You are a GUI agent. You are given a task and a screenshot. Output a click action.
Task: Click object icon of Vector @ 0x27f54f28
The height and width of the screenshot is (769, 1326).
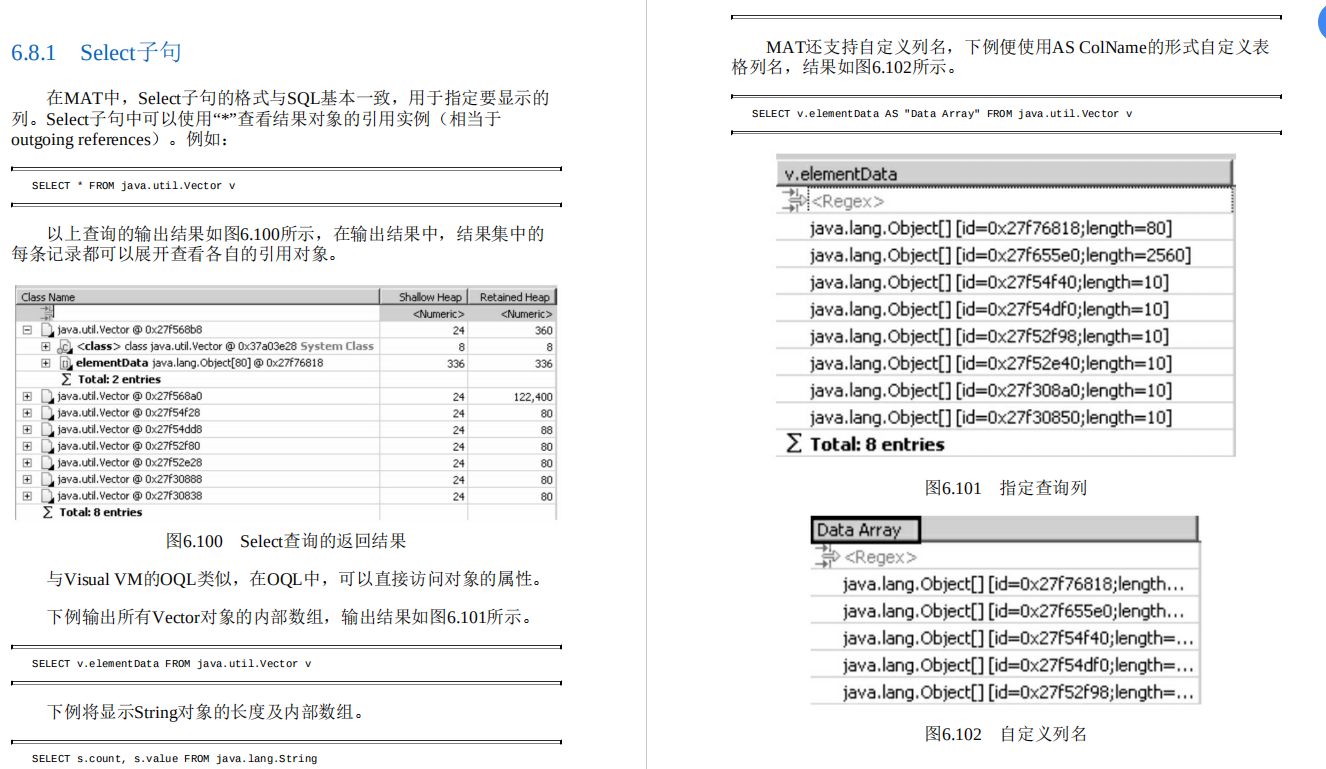[46, 413]
